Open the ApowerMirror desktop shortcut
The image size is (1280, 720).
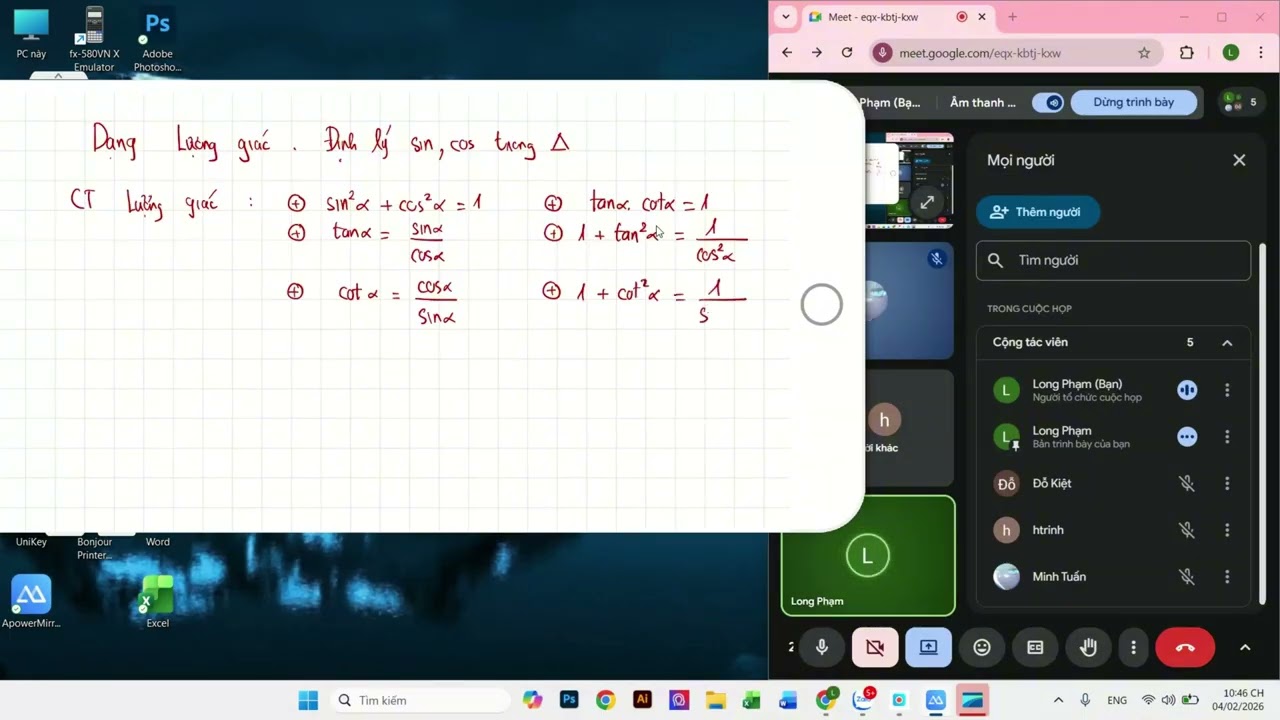tap(31, 602)
